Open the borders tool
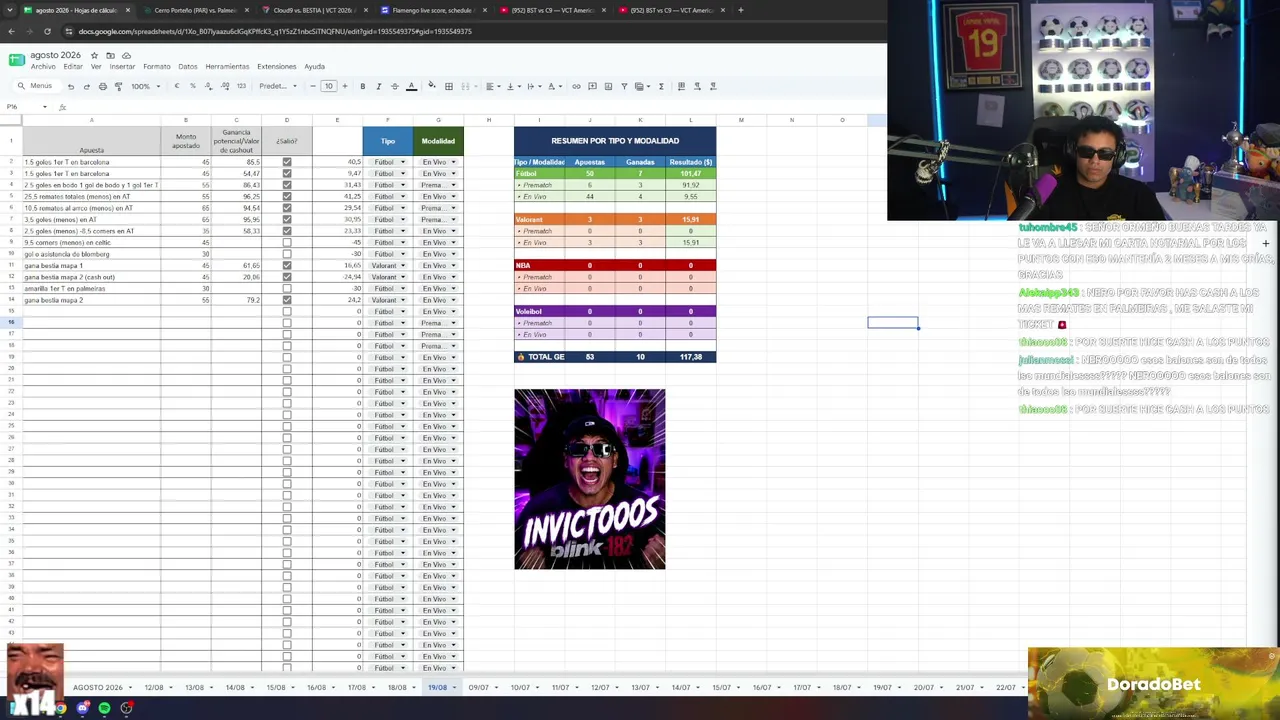Viewport: 1280px width, 720px height. click(449, 86)
